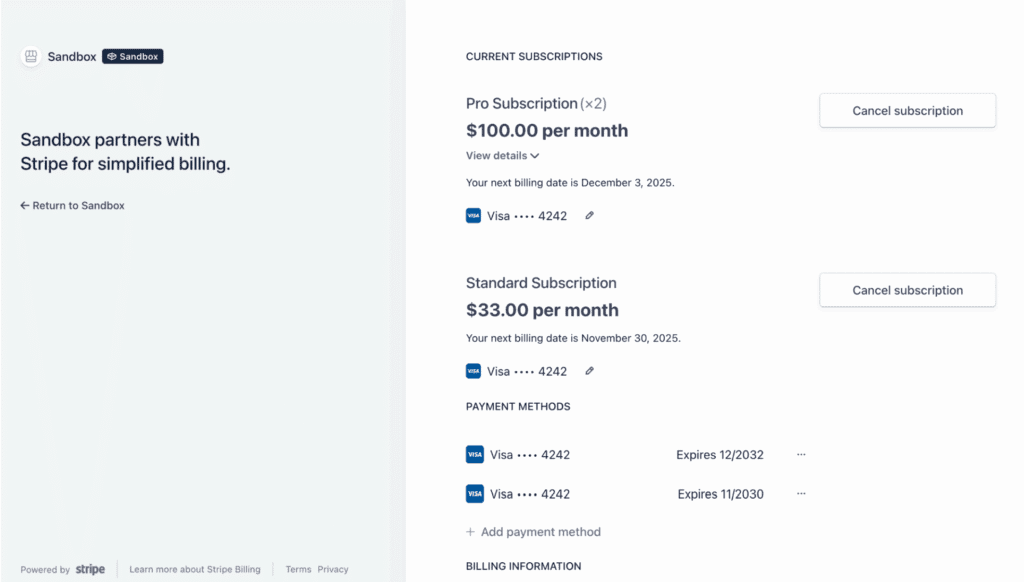Click Visa icon under Standard Subscription

[x=474, y=371]
